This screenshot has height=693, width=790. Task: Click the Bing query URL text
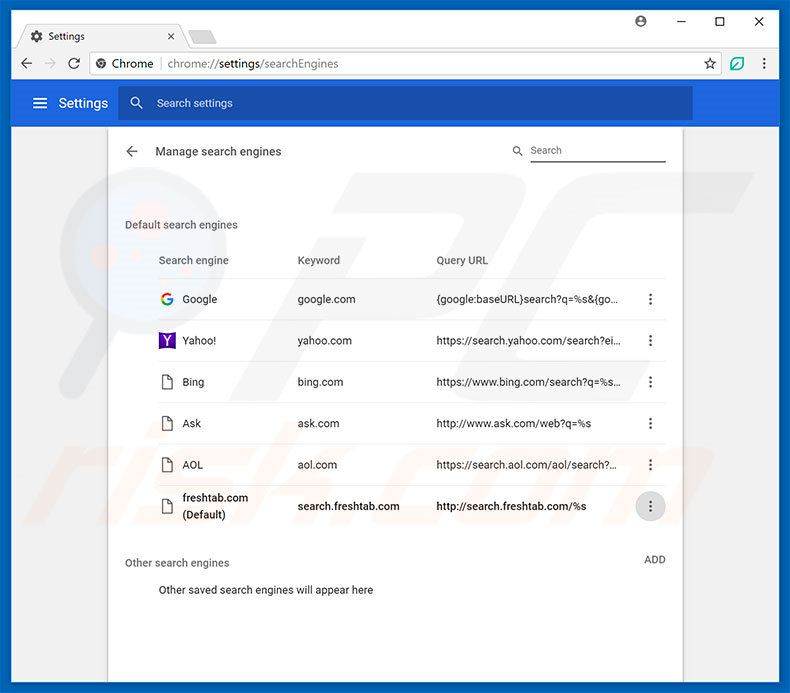528,382
